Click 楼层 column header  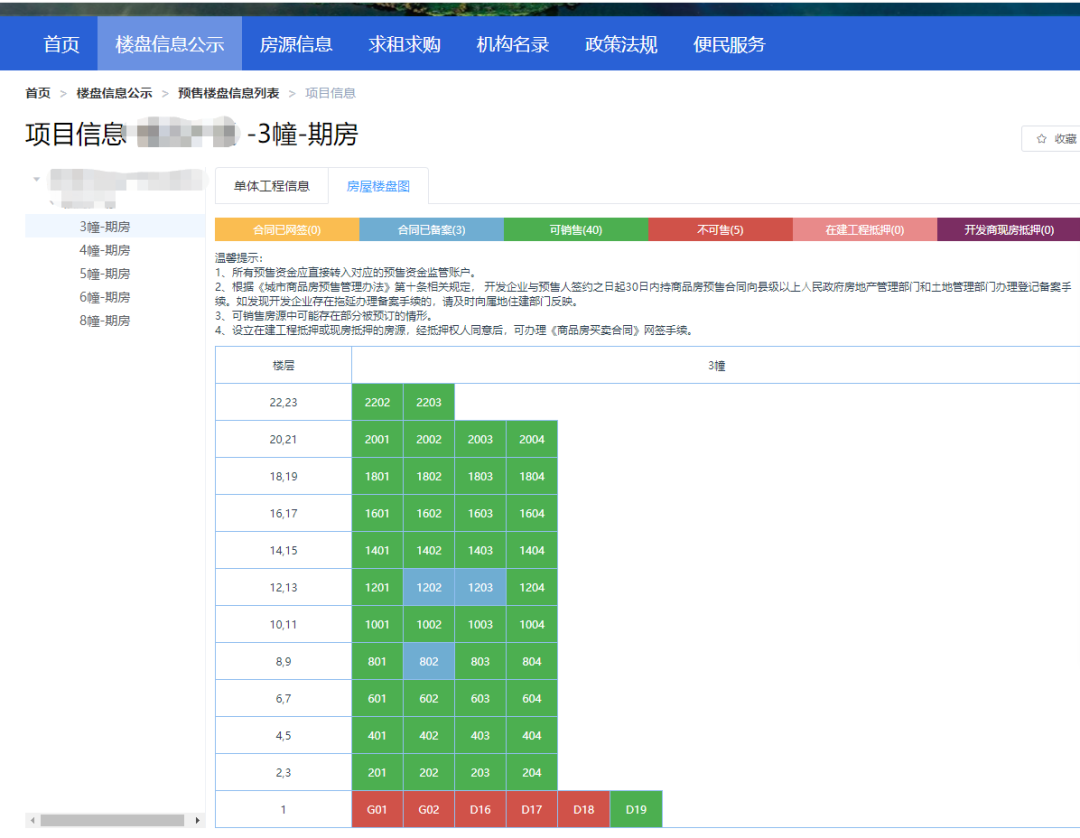point(283,365)
